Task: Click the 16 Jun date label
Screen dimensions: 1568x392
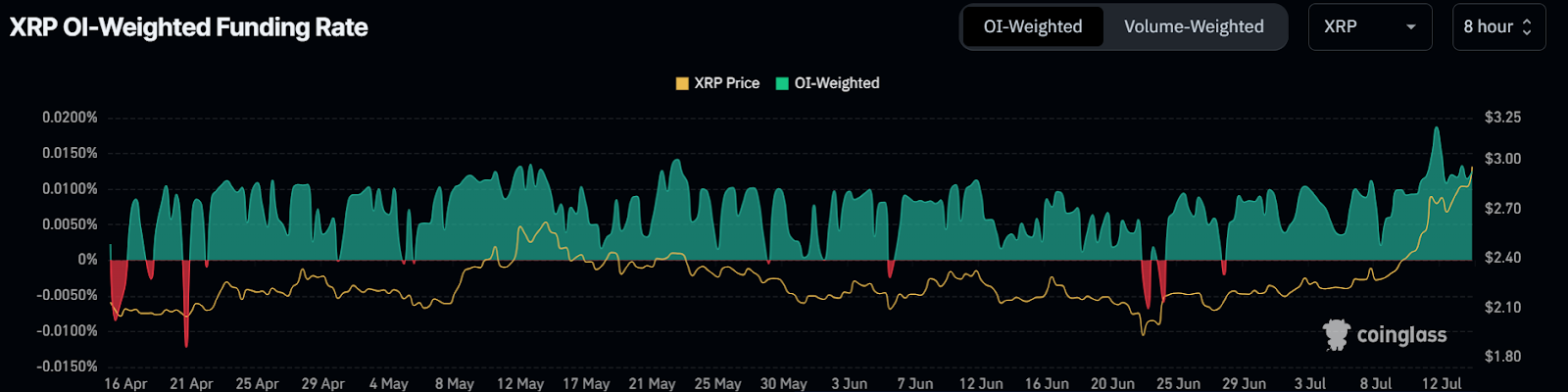Action: 1046,384
